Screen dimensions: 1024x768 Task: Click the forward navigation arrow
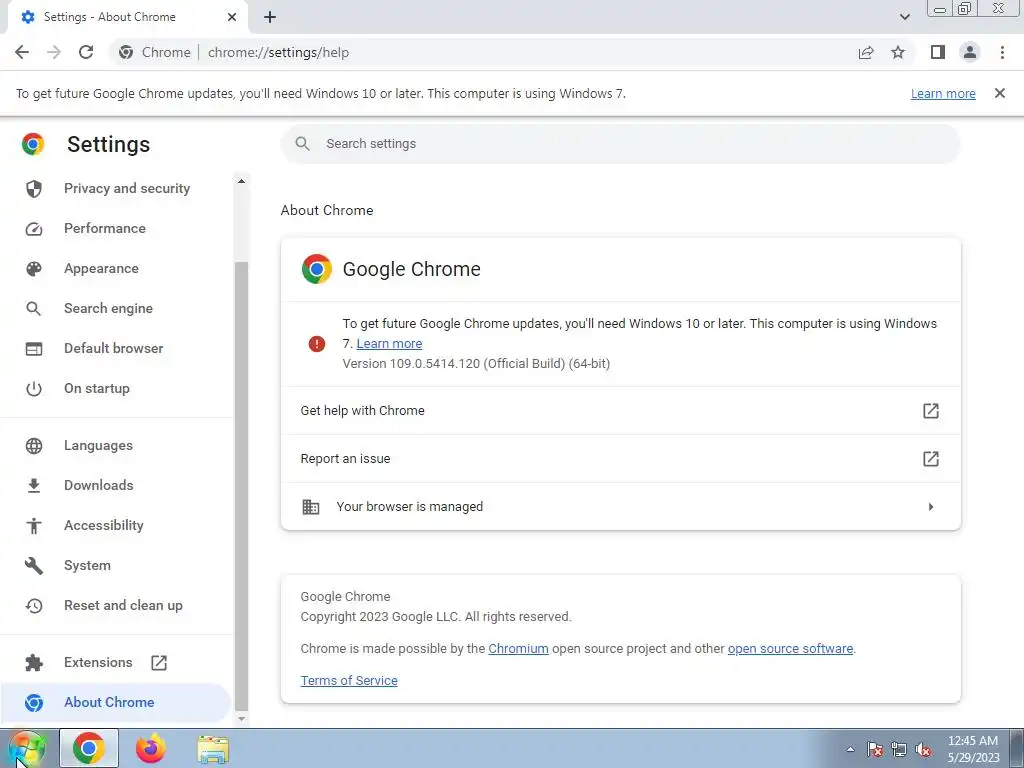[x=54, y=52]
